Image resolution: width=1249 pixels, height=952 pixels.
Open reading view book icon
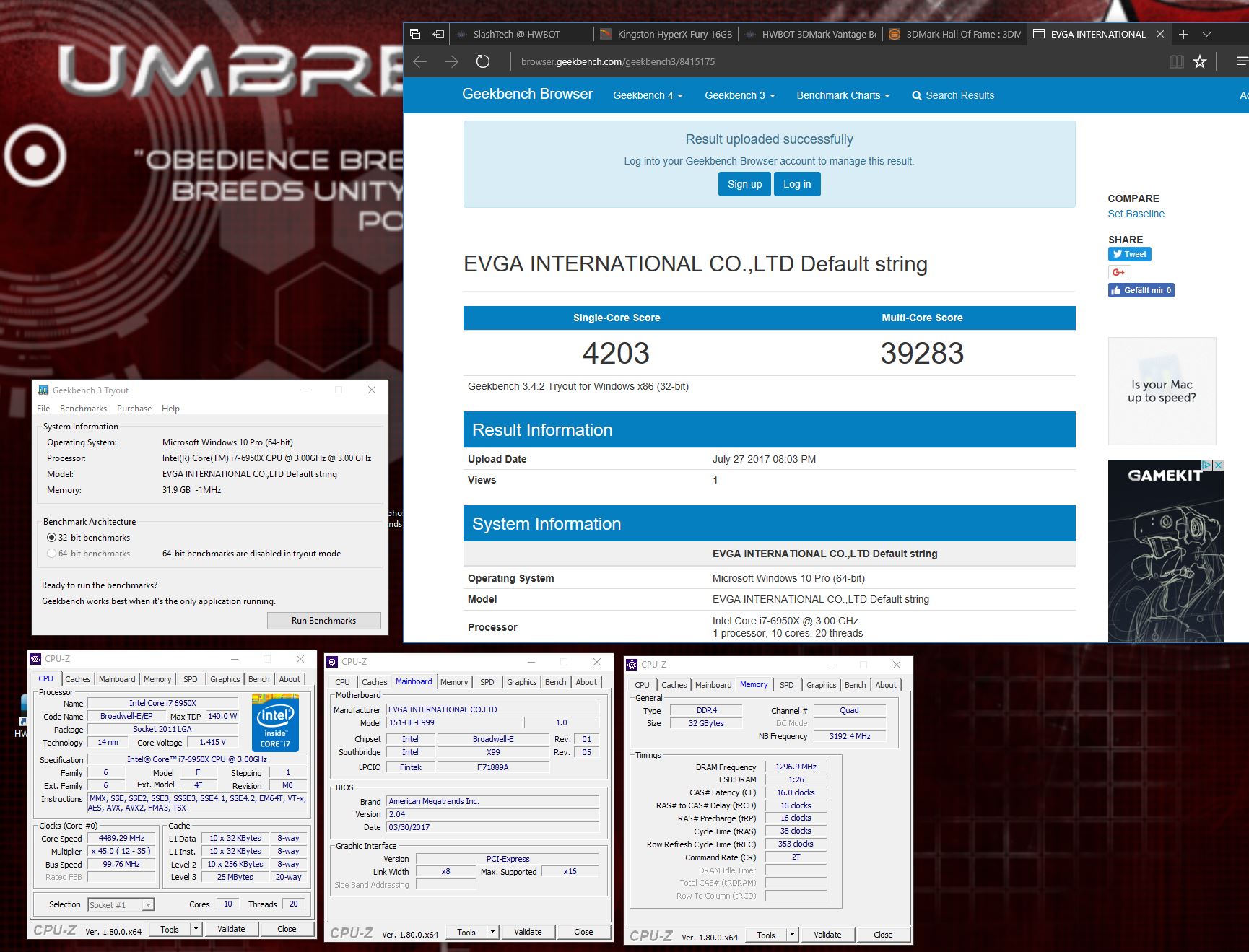point(1176,62)
